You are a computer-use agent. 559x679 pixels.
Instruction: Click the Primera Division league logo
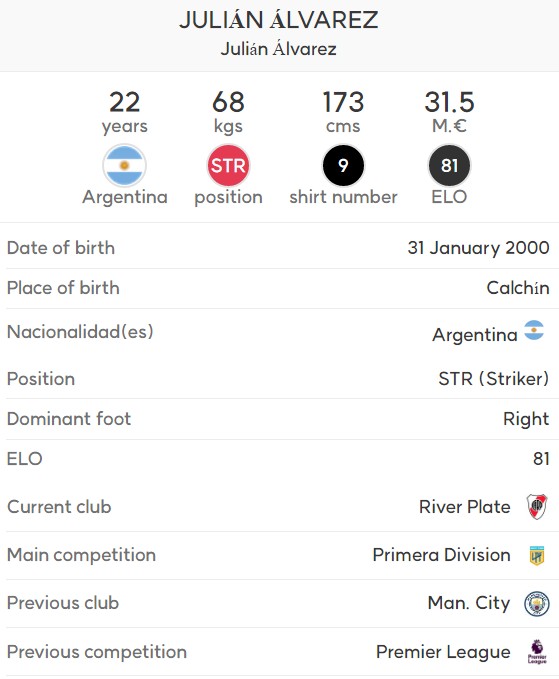tap(537, 556)
